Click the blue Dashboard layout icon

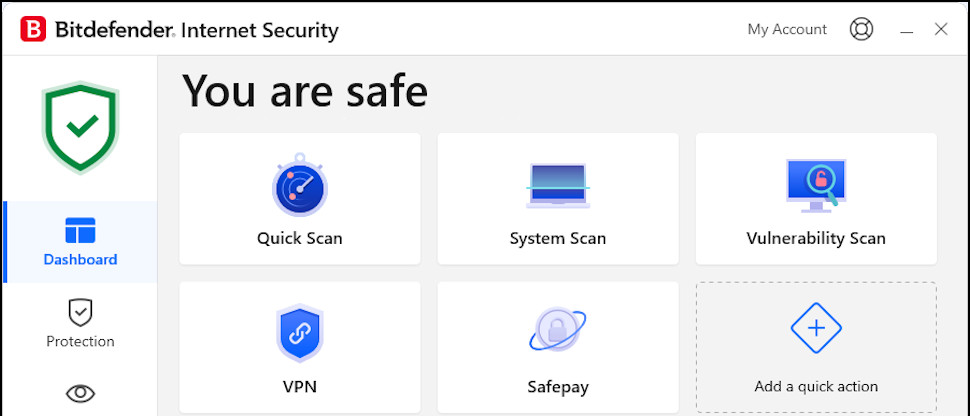80,230
